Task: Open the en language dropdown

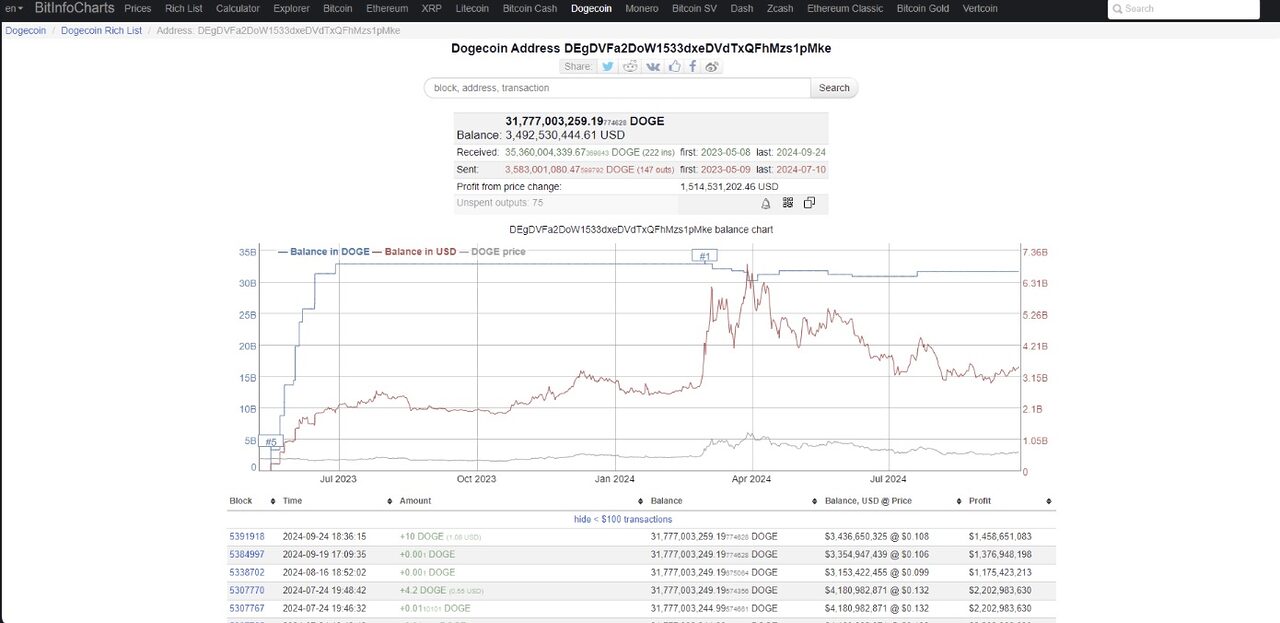Action: pos(14,9)
